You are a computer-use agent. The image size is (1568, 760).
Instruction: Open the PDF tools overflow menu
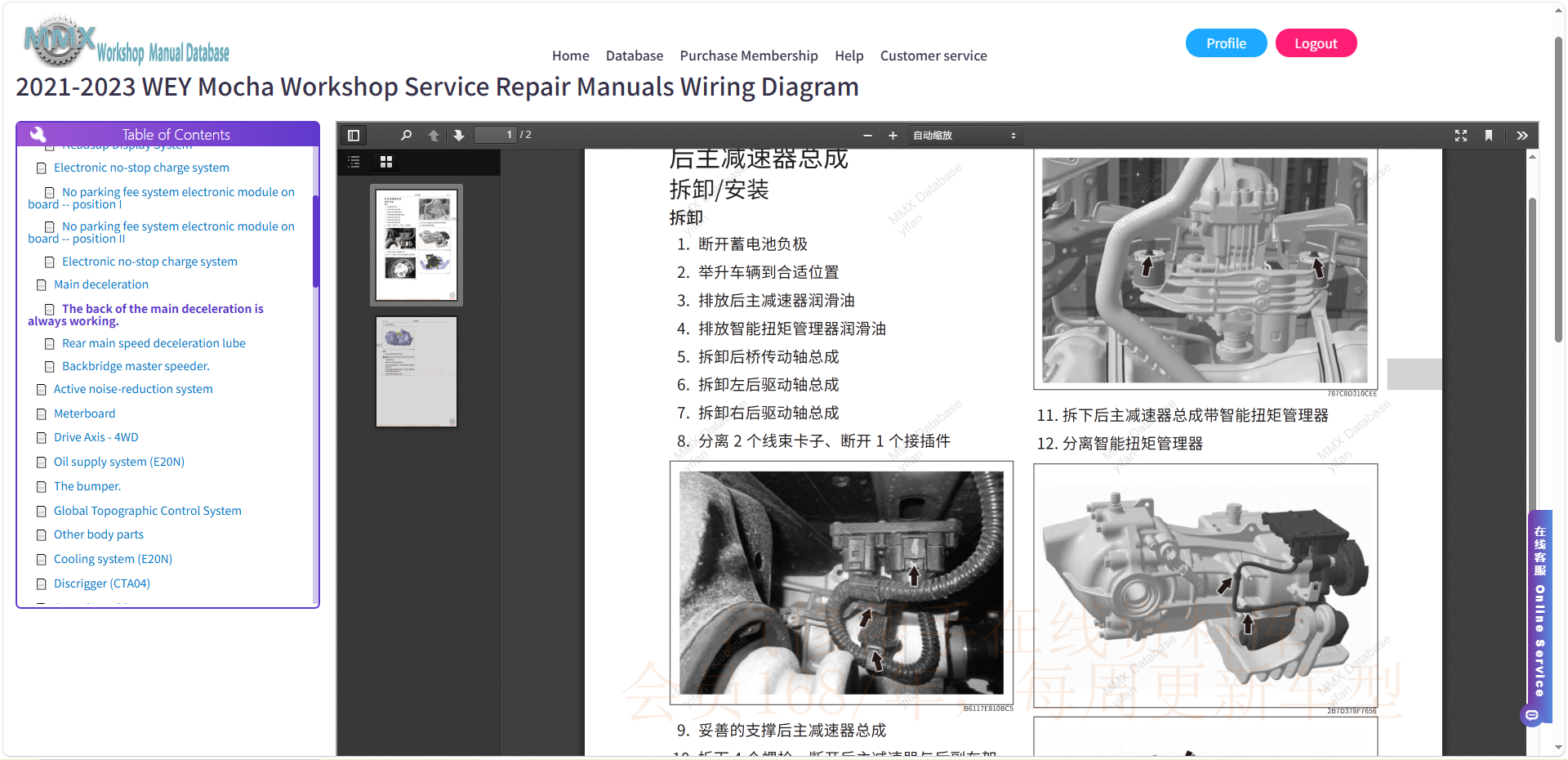(x=1522, y=136)
